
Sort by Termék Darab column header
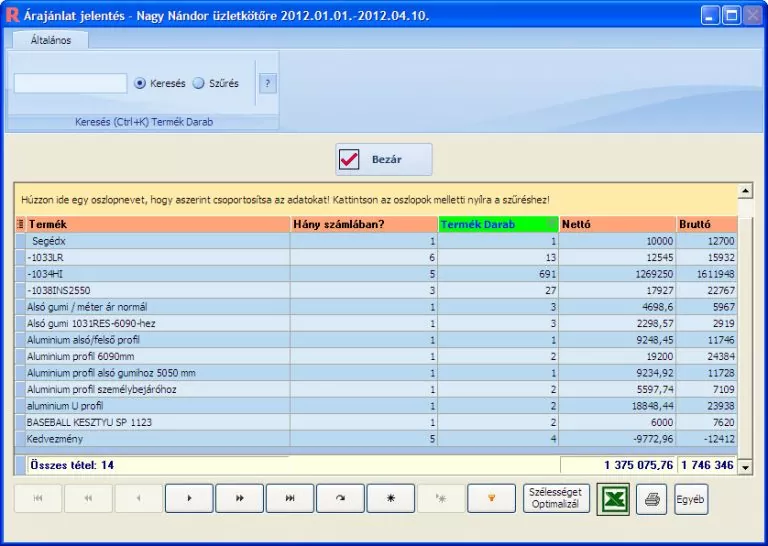[497, 225]
